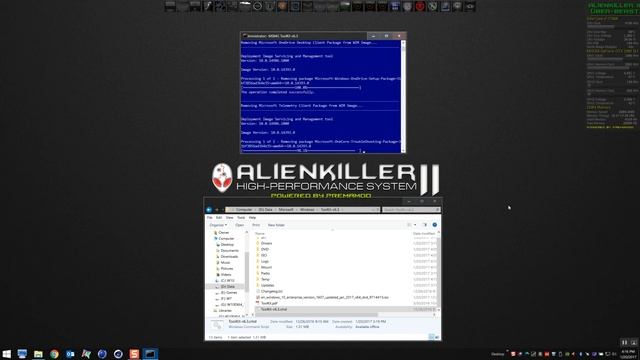The width and height of the screenshot is (640, 360).
Task: Select Documents in navigation pane
Action: pos(227,251)
